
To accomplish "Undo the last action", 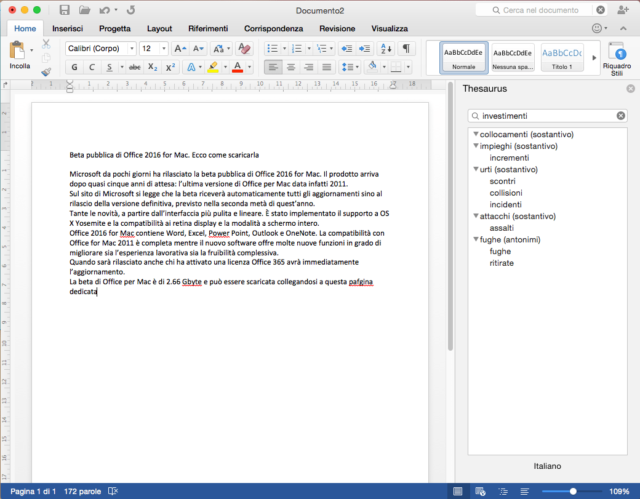I will click(x=104, y=10).
